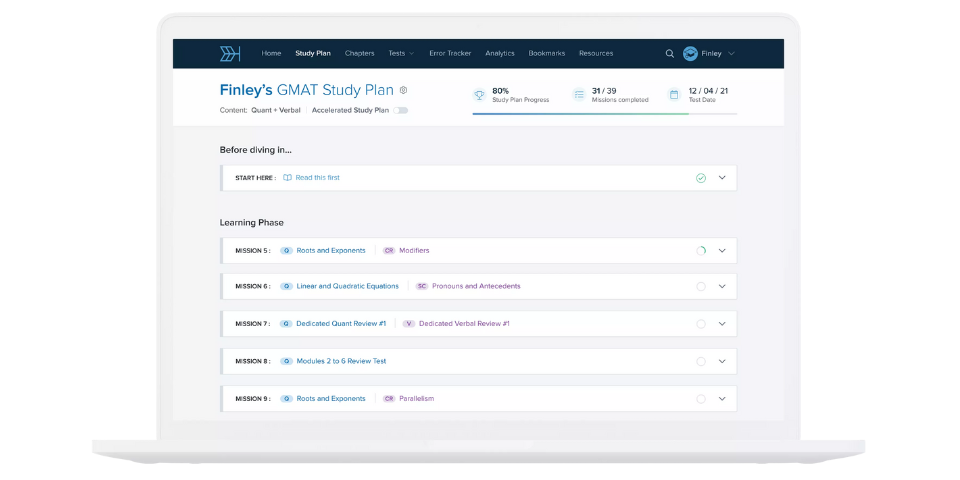Click the green completed check on Start Here
This screenshot has width=960, height=480.
coord(701,178)
